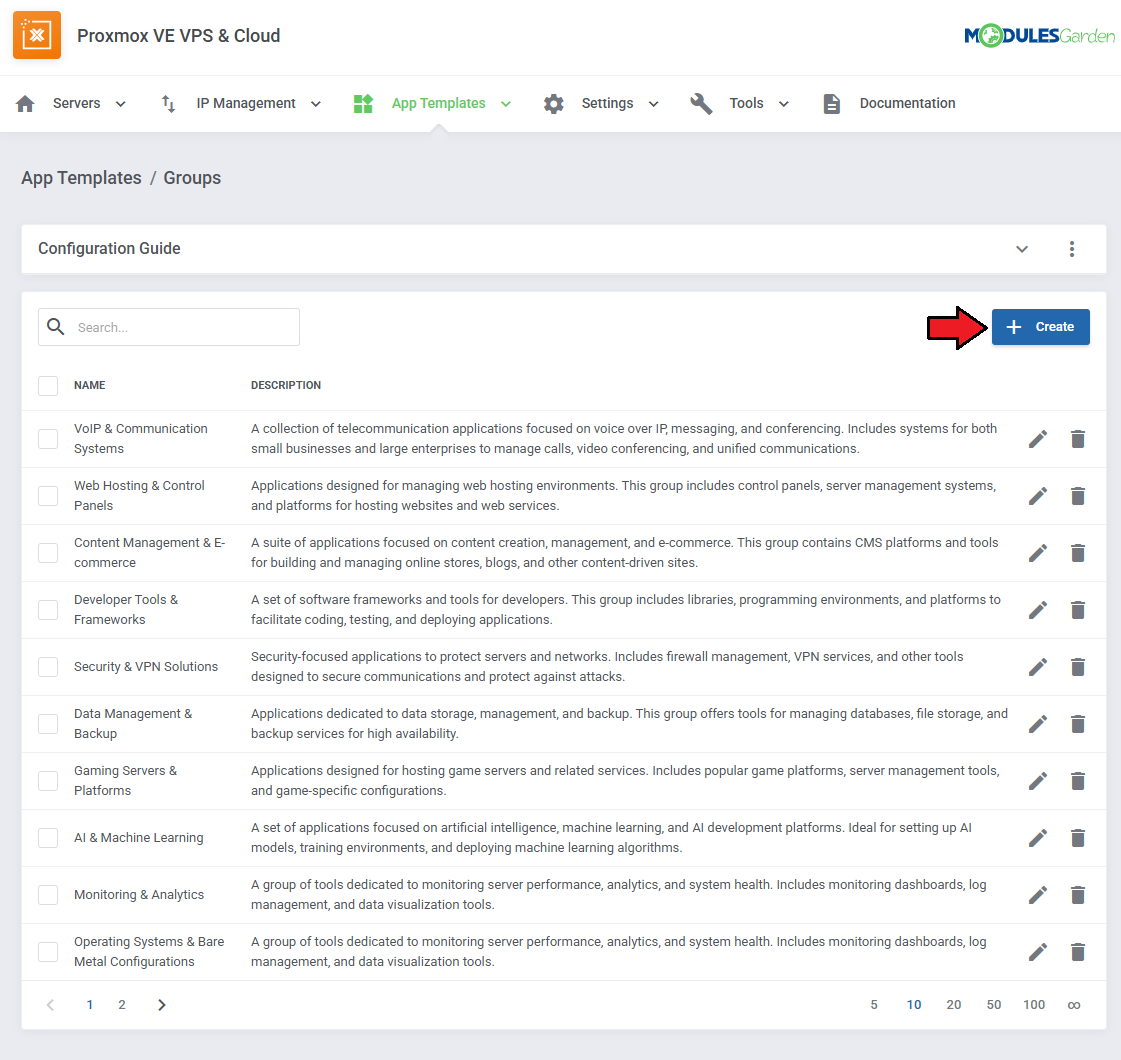Edit the VoIP & Communication Systems group

[1038, 439]
